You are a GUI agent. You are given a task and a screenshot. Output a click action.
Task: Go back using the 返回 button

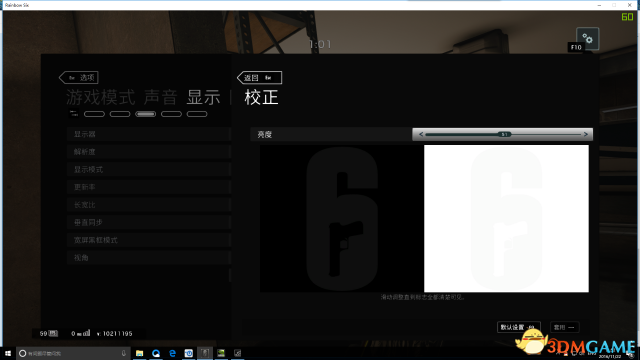click(x=260, y=78)
